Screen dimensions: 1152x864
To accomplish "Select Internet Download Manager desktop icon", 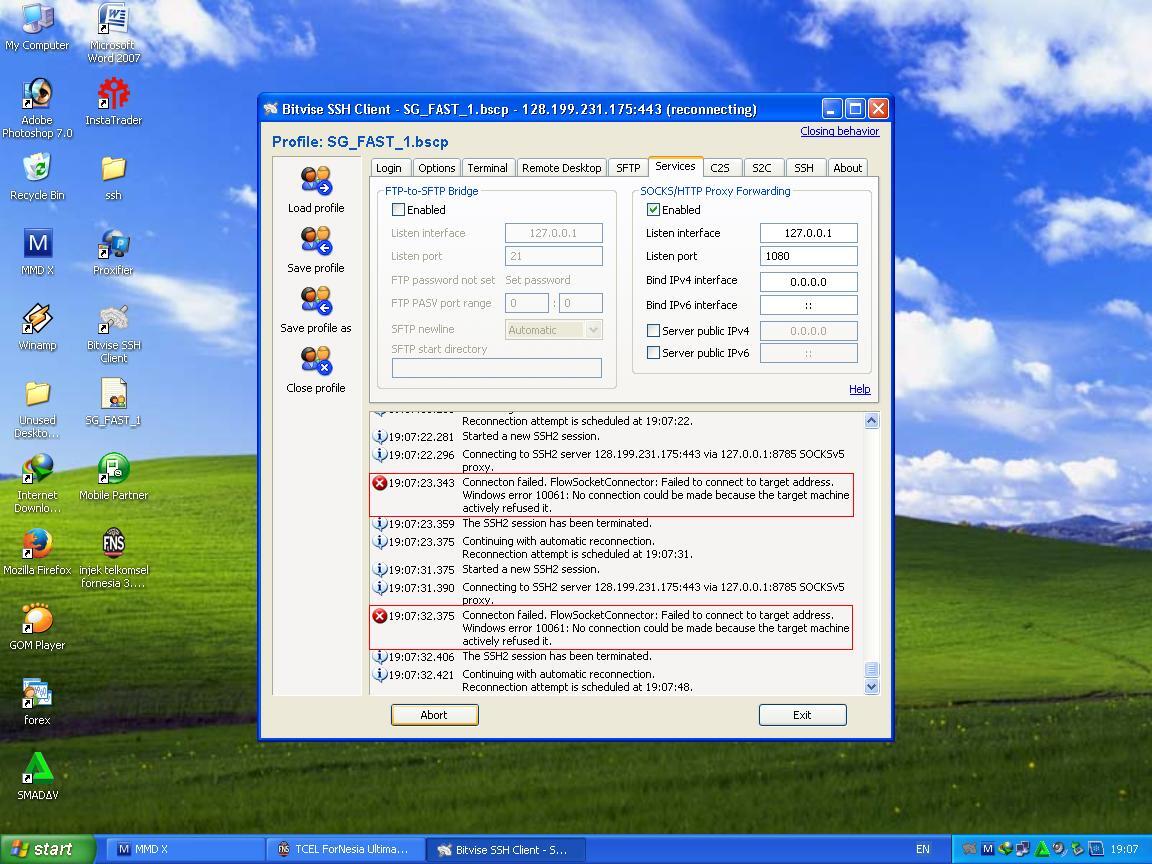I will point(37,483).
